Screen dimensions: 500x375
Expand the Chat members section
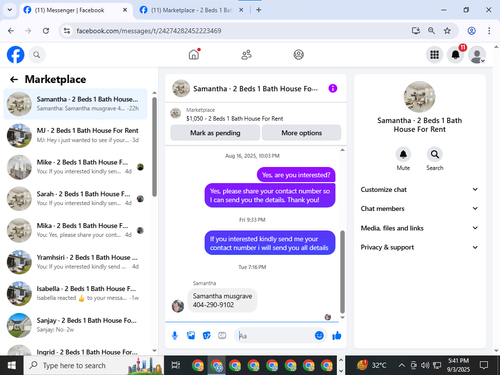coord(419,208)
